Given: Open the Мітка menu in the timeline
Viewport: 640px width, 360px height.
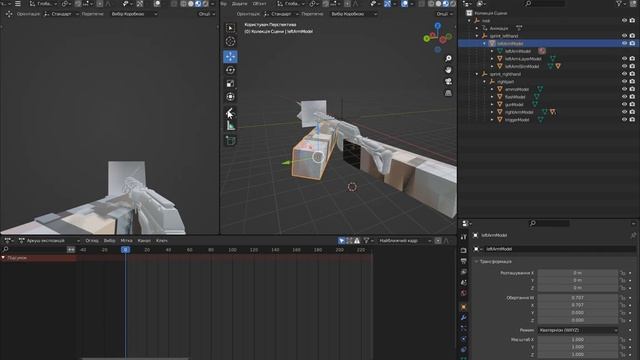Looking at the screenshot, I should click(x=127, y=241).
